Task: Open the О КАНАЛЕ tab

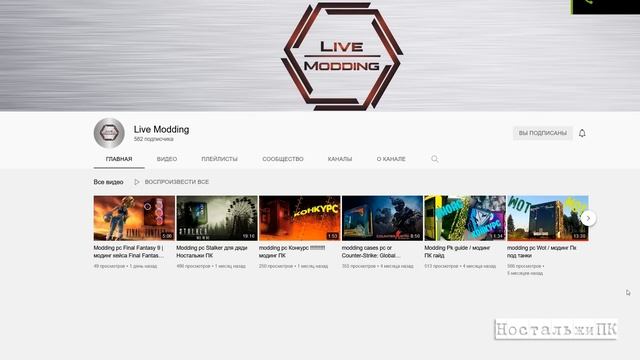Action: 391,159
